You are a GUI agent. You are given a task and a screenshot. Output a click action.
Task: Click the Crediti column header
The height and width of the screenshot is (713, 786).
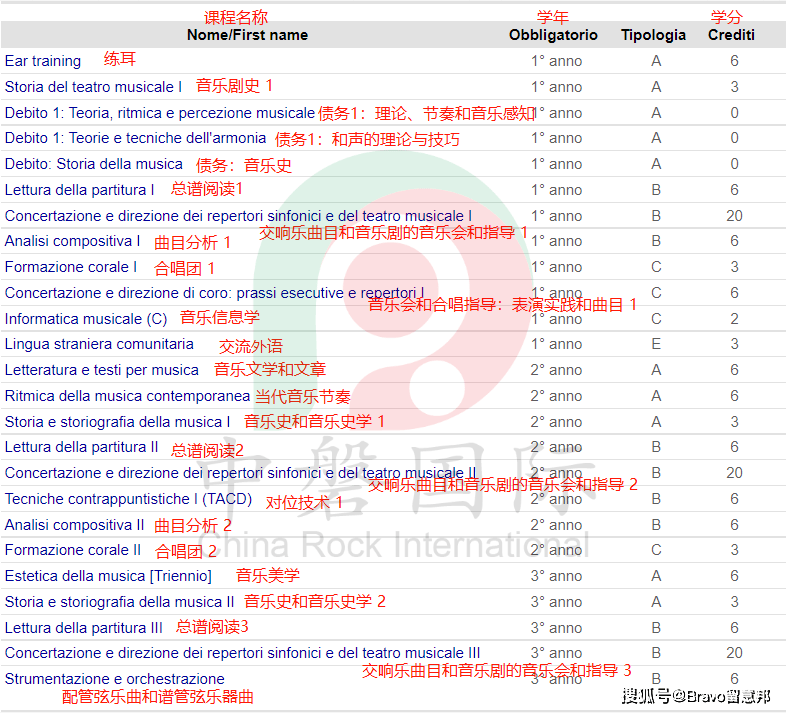pos(731,35)
